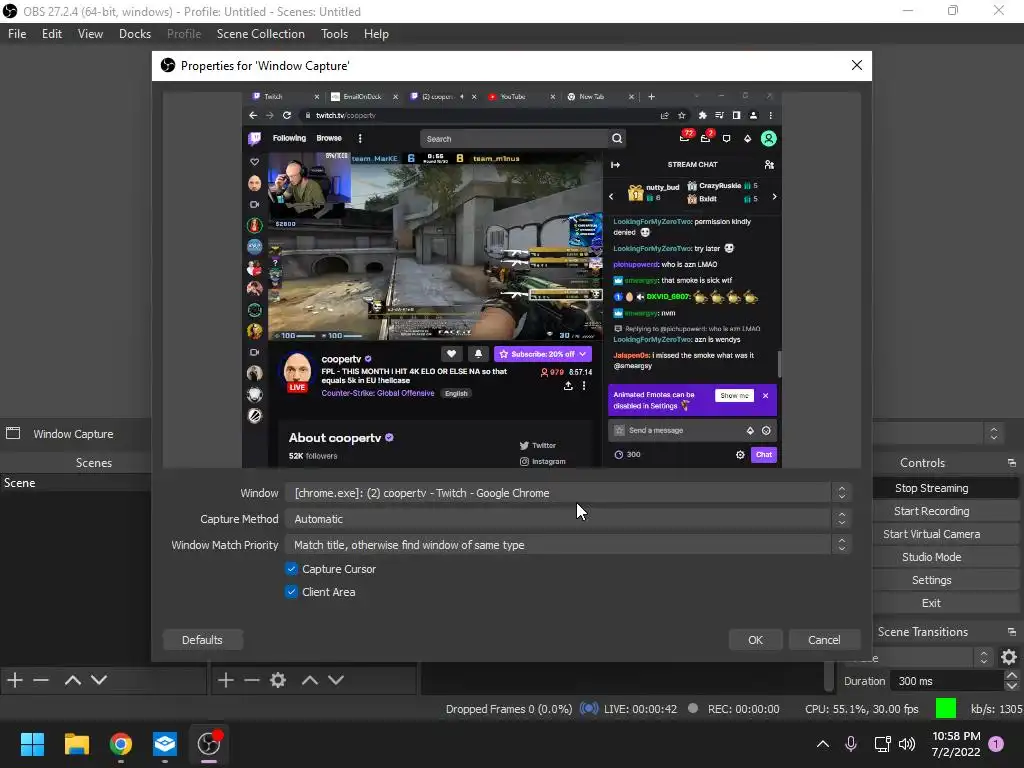
Task: Open the clock showing 10:58 PM
Action: tap(956, 736)
